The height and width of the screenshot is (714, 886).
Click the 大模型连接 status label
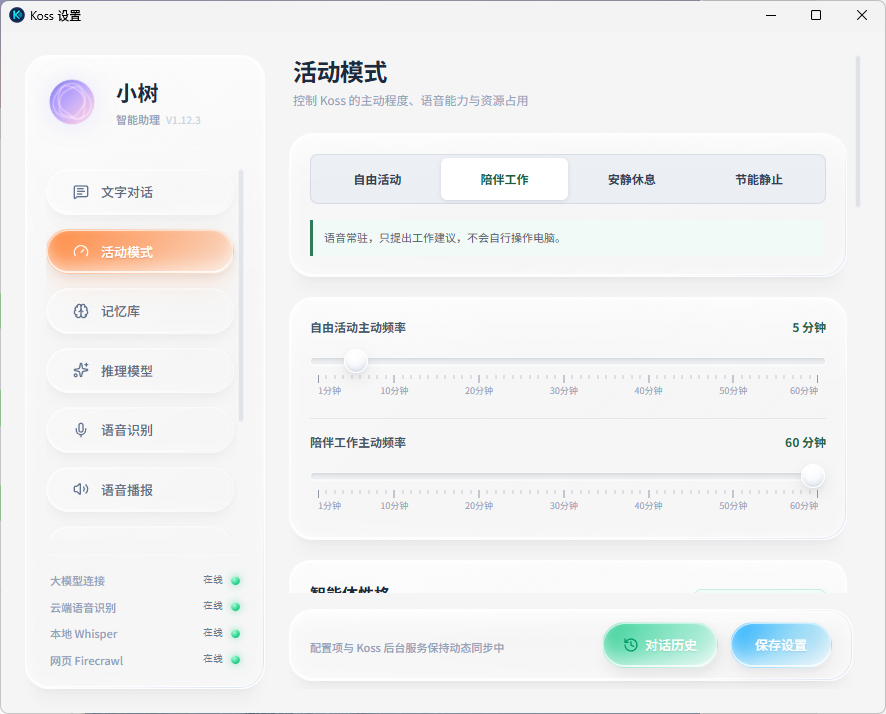77,581
